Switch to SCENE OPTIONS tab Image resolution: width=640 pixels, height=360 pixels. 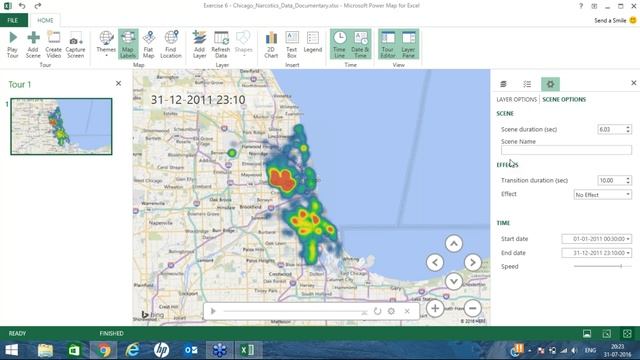tap(564, 99)
